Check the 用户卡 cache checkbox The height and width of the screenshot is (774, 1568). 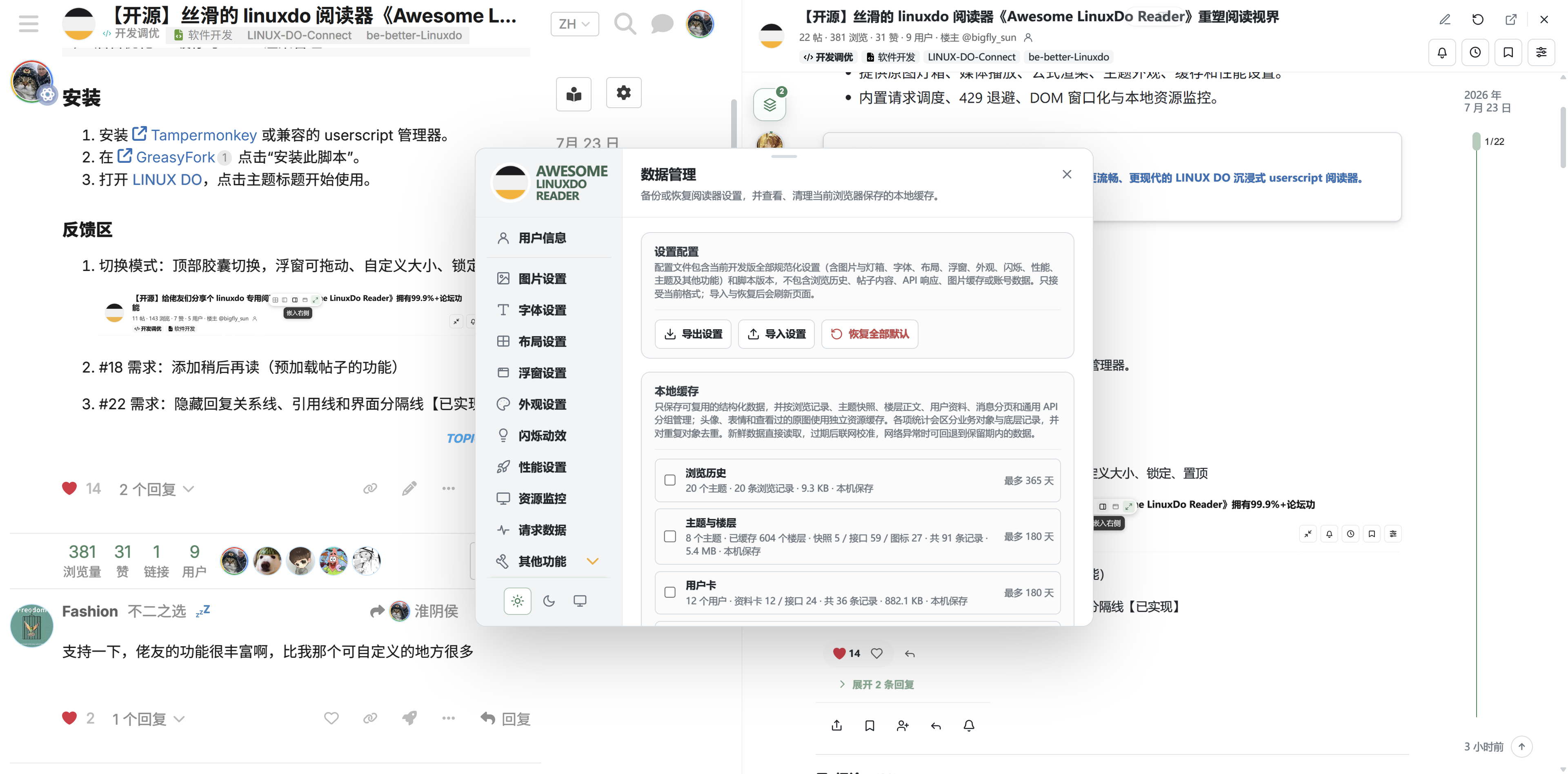point(669,592)
